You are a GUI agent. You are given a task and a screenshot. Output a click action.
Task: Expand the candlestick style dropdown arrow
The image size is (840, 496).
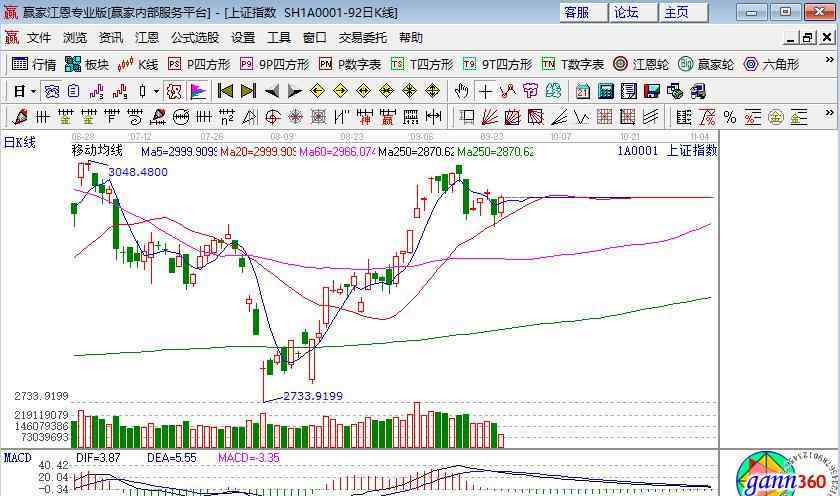[156, 92]
